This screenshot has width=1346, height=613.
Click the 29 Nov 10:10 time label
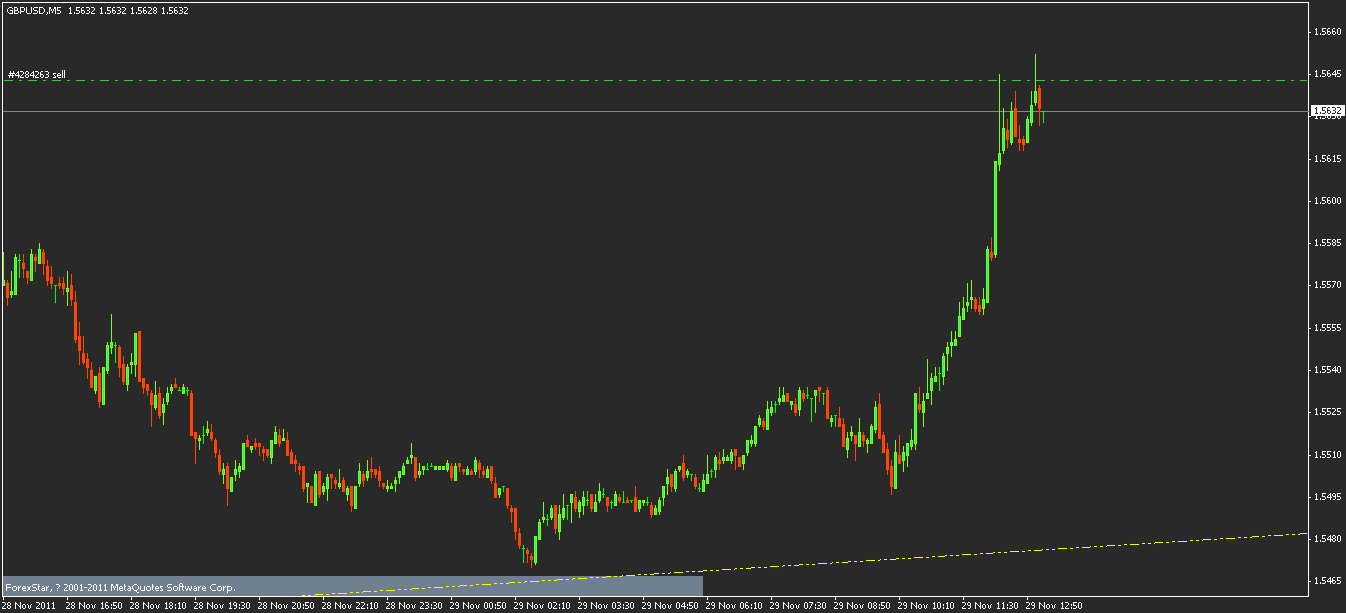(x=926, y=605)
